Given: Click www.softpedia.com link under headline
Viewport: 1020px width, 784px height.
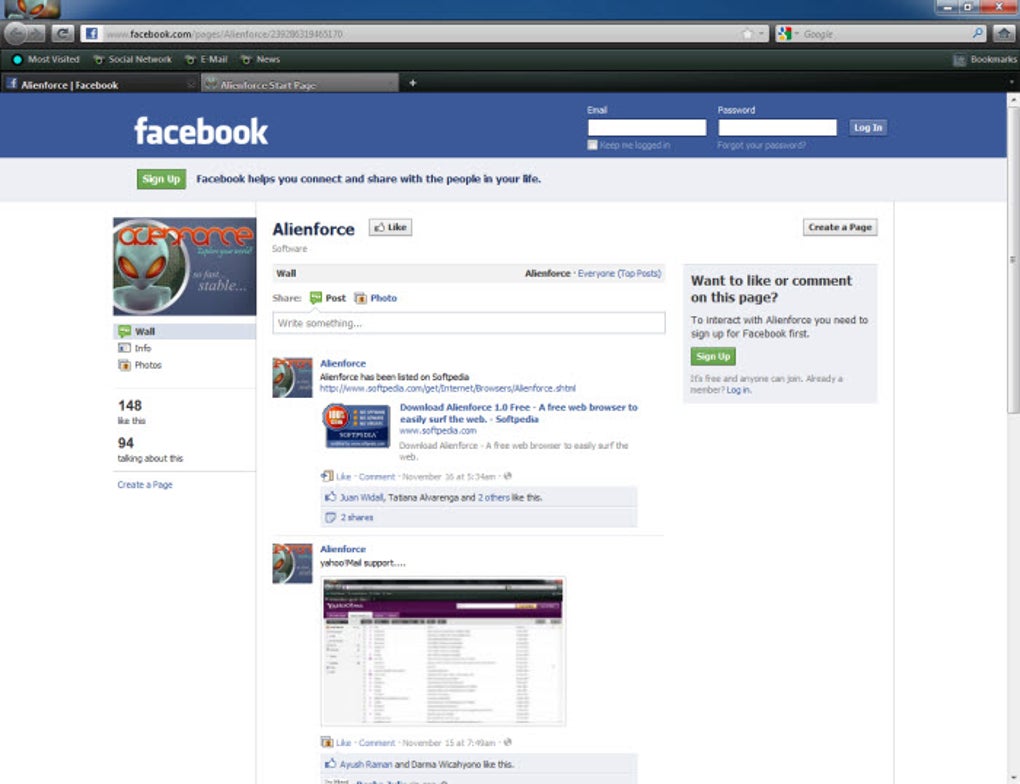Looking at the screenshot, I should click(x=438, y=431).
